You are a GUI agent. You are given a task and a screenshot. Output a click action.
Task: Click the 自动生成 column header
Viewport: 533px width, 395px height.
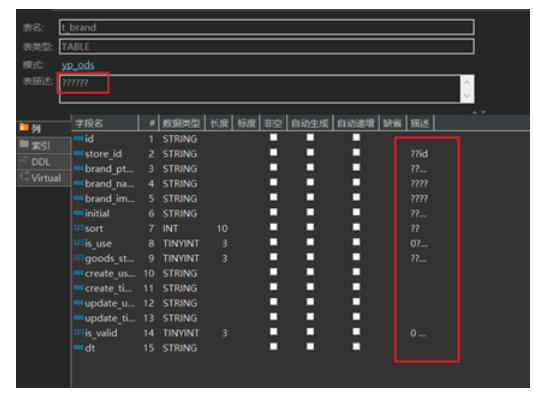[310, 123]
